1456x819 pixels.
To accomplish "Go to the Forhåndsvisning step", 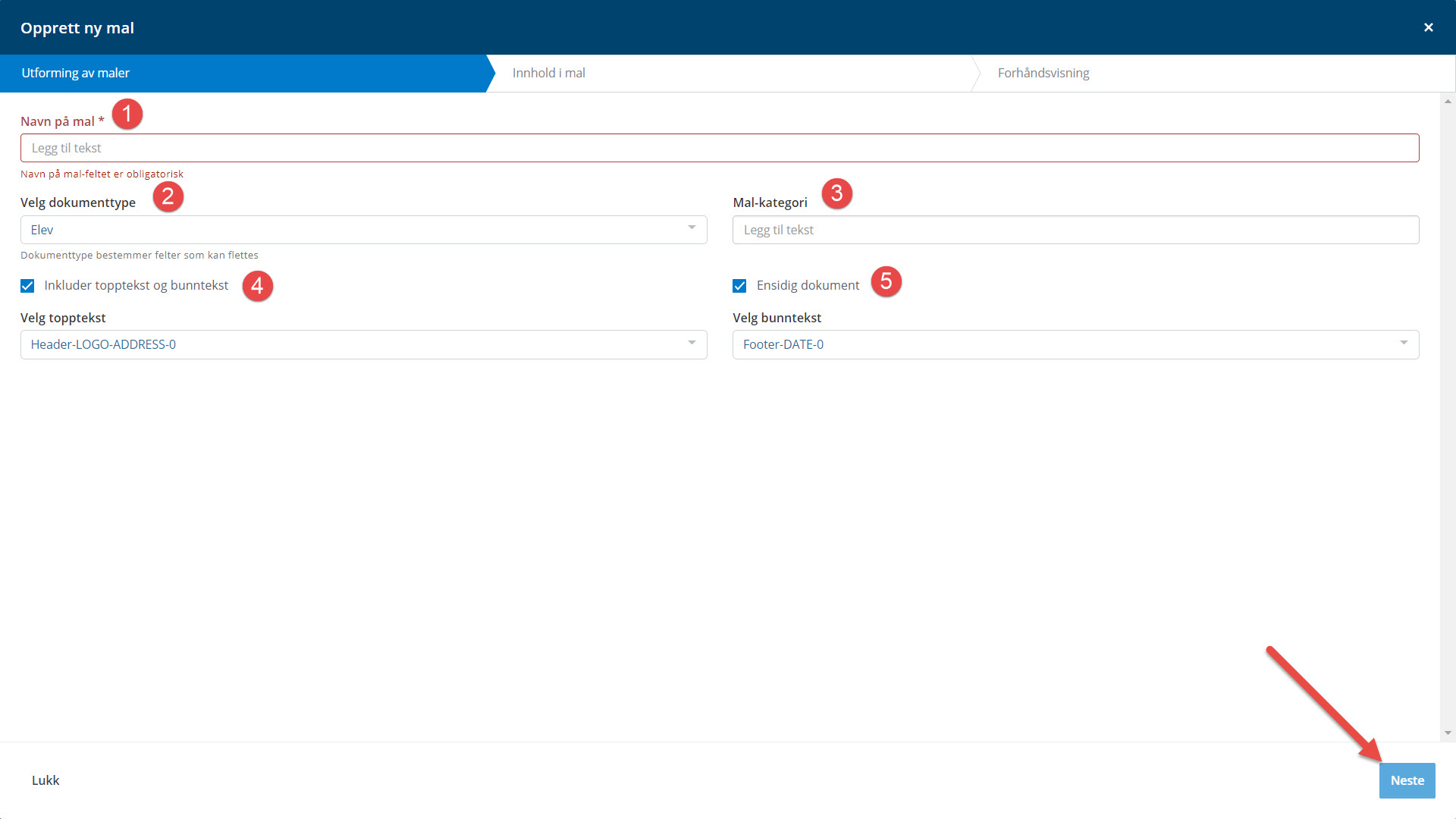I will (x=1043, y=73).
